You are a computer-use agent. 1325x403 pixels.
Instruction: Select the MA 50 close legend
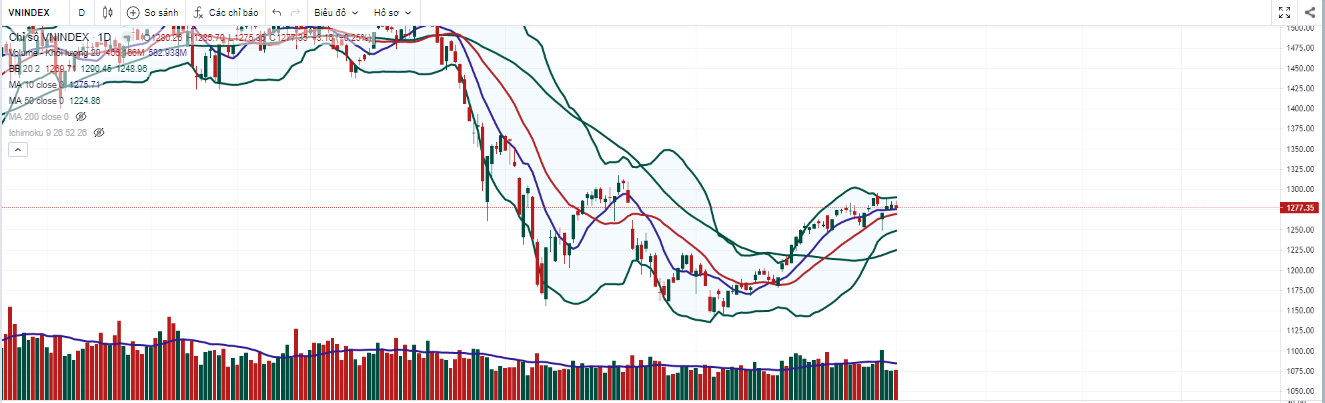tap(36, 101)
